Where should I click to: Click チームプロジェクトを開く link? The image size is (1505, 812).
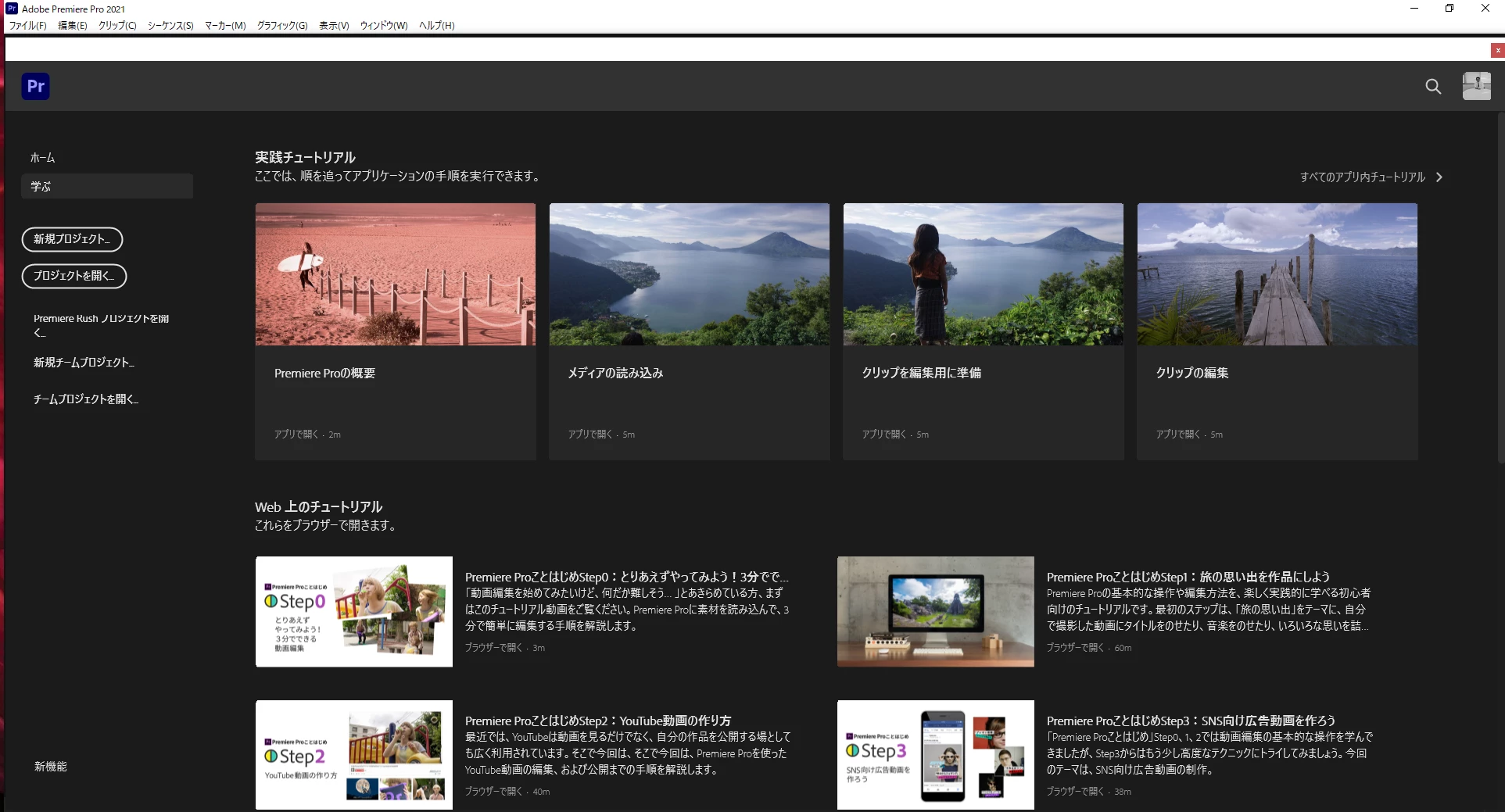86,399
